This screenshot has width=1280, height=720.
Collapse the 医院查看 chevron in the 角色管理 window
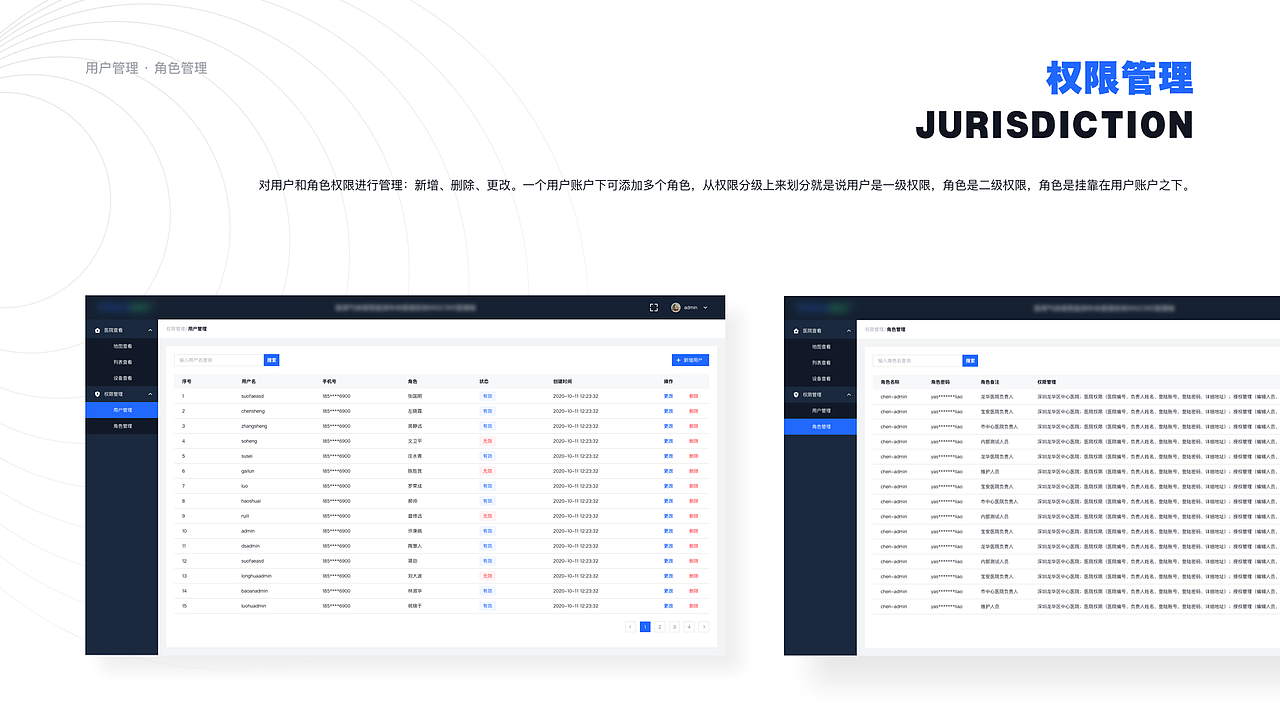pyautogui.click(x=849, y=330)
